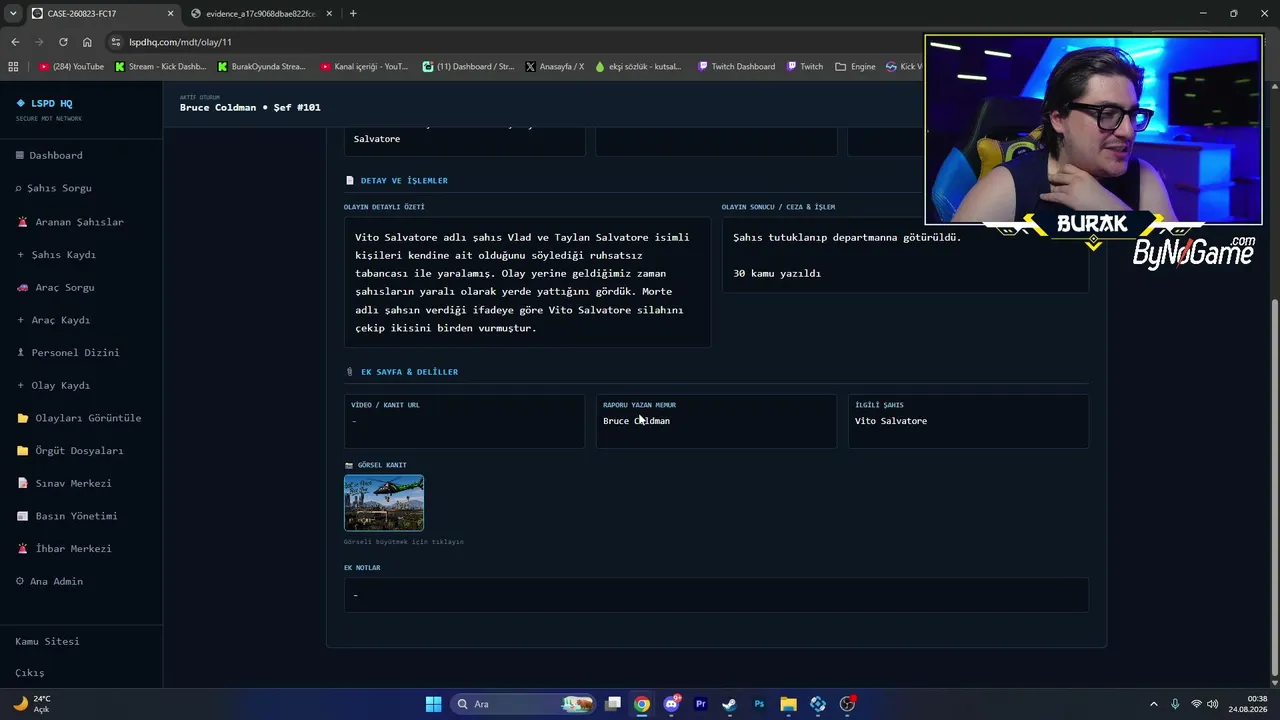1280x720 pixels.
Task: Show hidden system tray icons
Action: [x=1153, y=704]
